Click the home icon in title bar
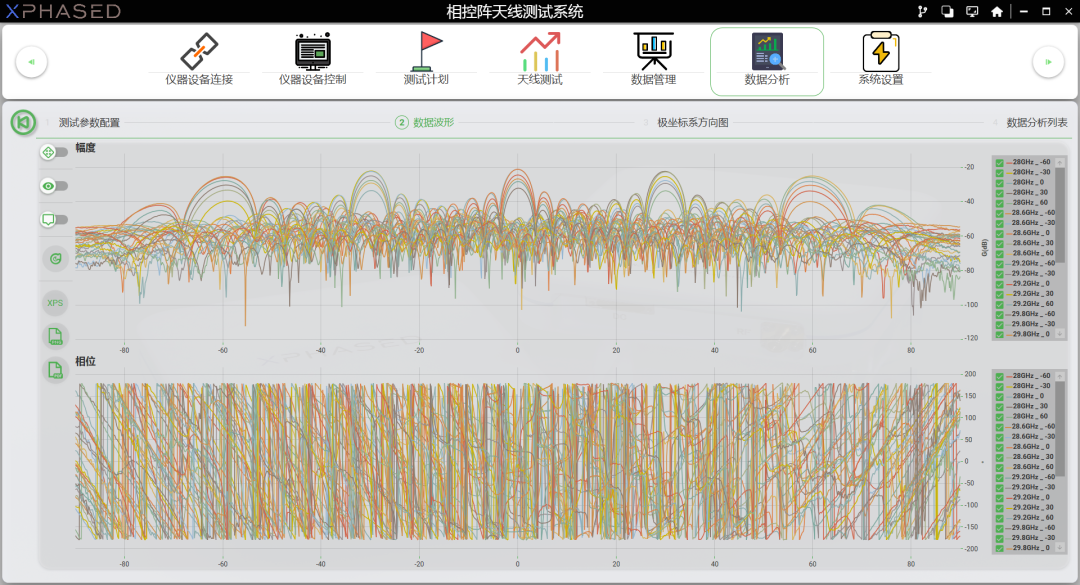The width and height of the screenshot is (1080, 585). click(997, 12)
